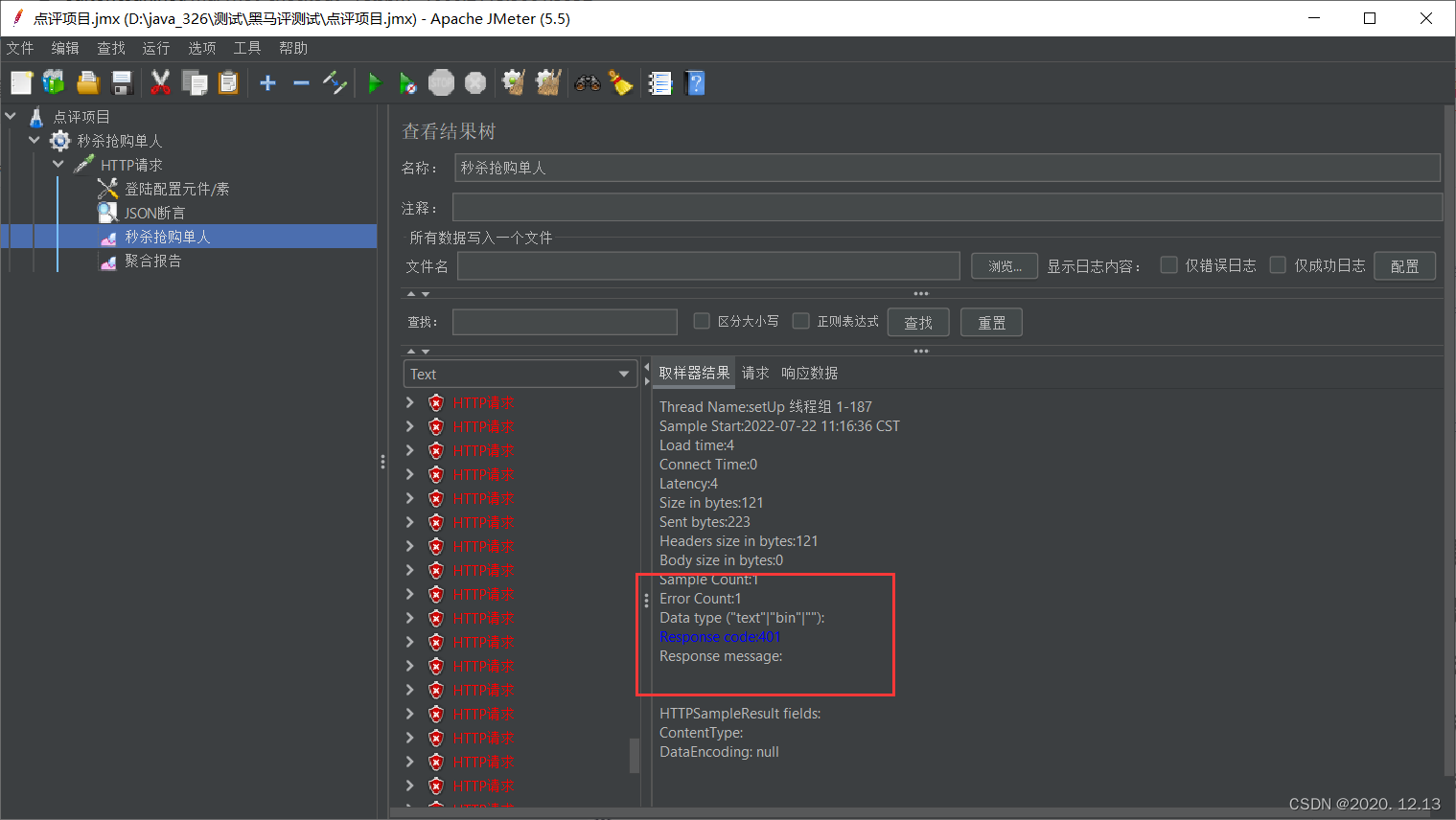This screenshot has width=1456, height=820.
Task: Open the search binoculars icon
Action: [x=586, y=82]
